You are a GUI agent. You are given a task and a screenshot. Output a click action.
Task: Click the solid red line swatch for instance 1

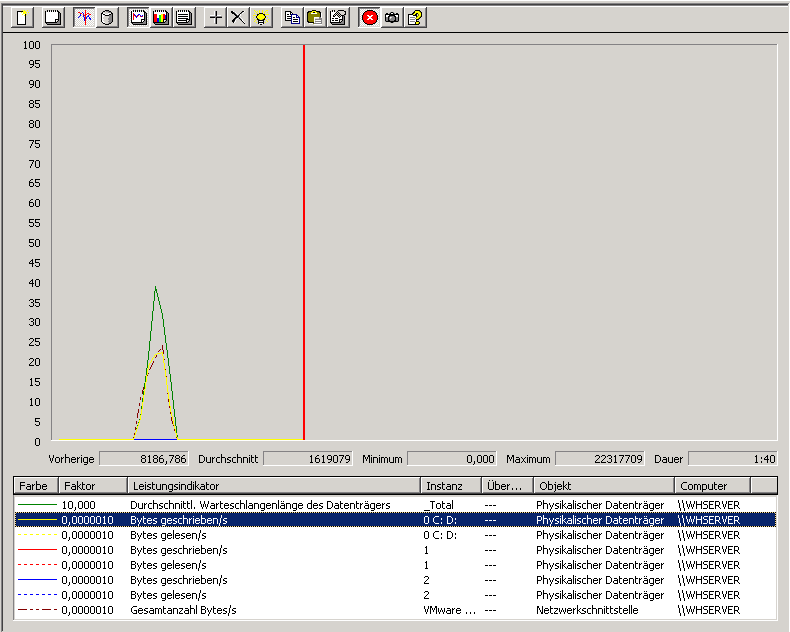pyautogui.click(x=37, y=550)
